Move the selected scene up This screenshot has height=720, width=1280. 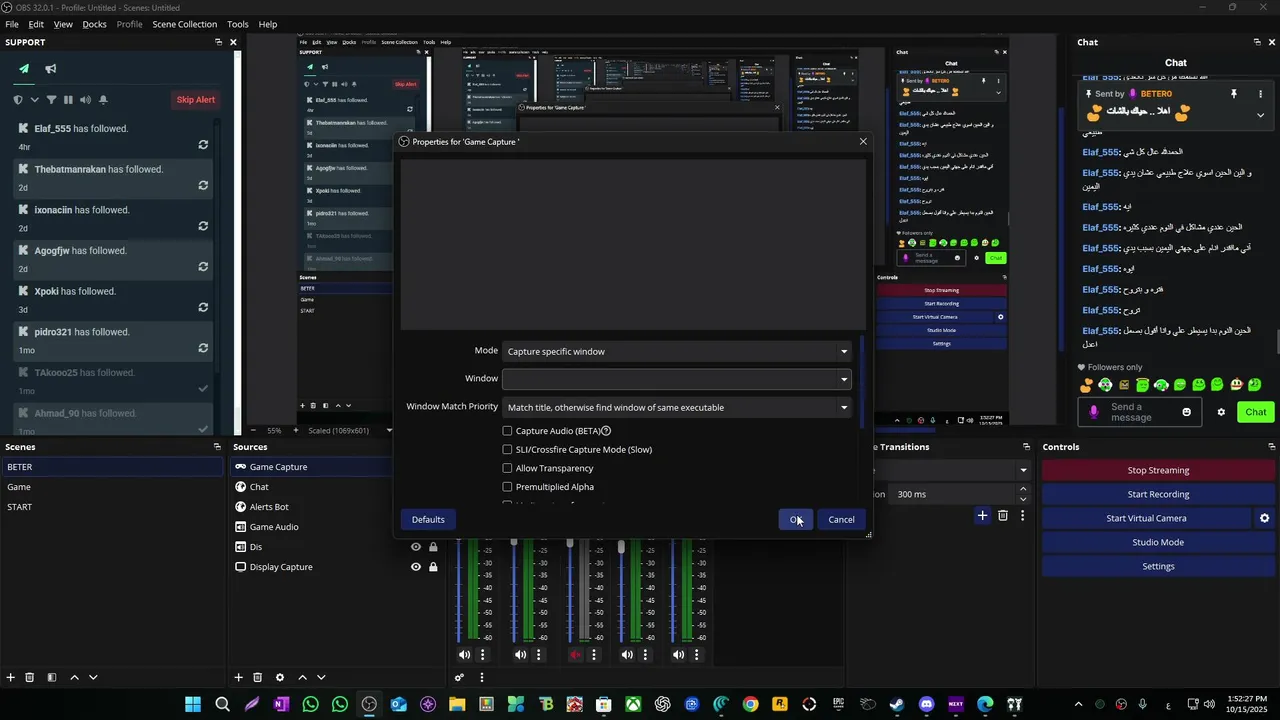[74, 677]
